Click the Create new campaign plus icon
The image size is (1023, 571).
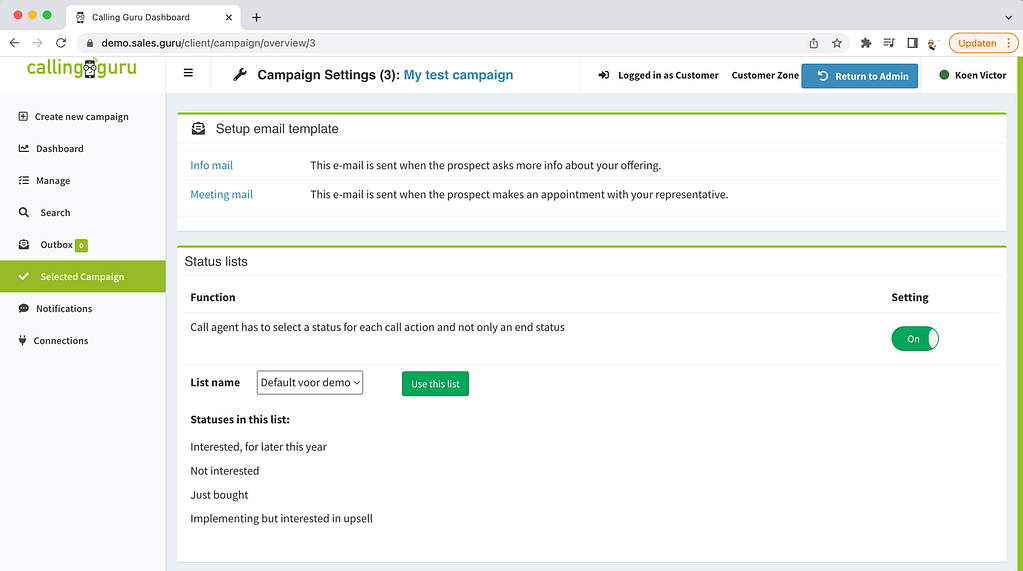(23, 116)
